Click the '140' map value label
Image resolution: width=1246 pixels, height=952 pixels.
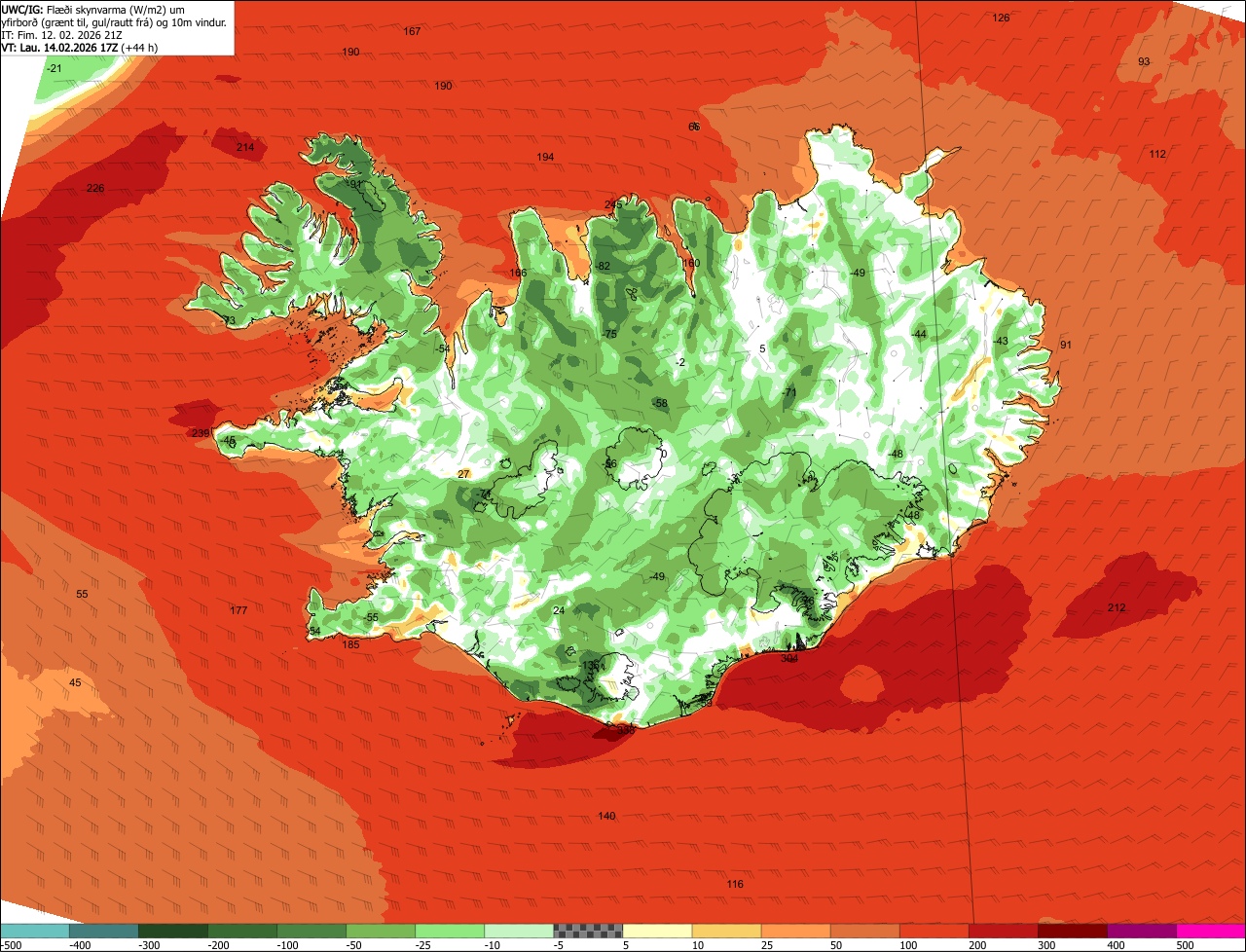tap(606, 816)
